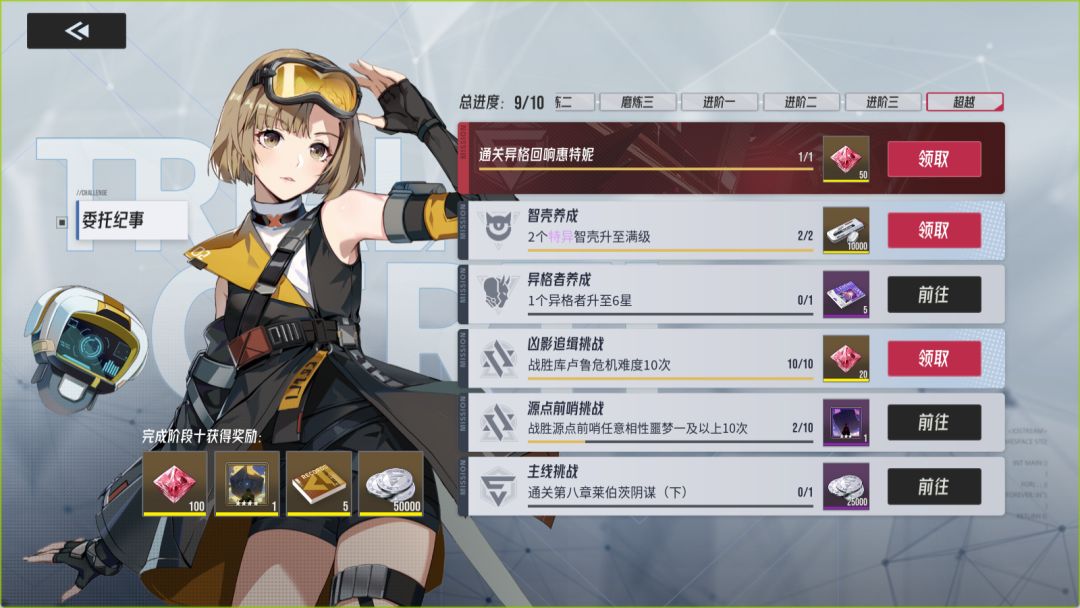
Task: Tap the purple book reward icon worth 5
Action: 846,294
